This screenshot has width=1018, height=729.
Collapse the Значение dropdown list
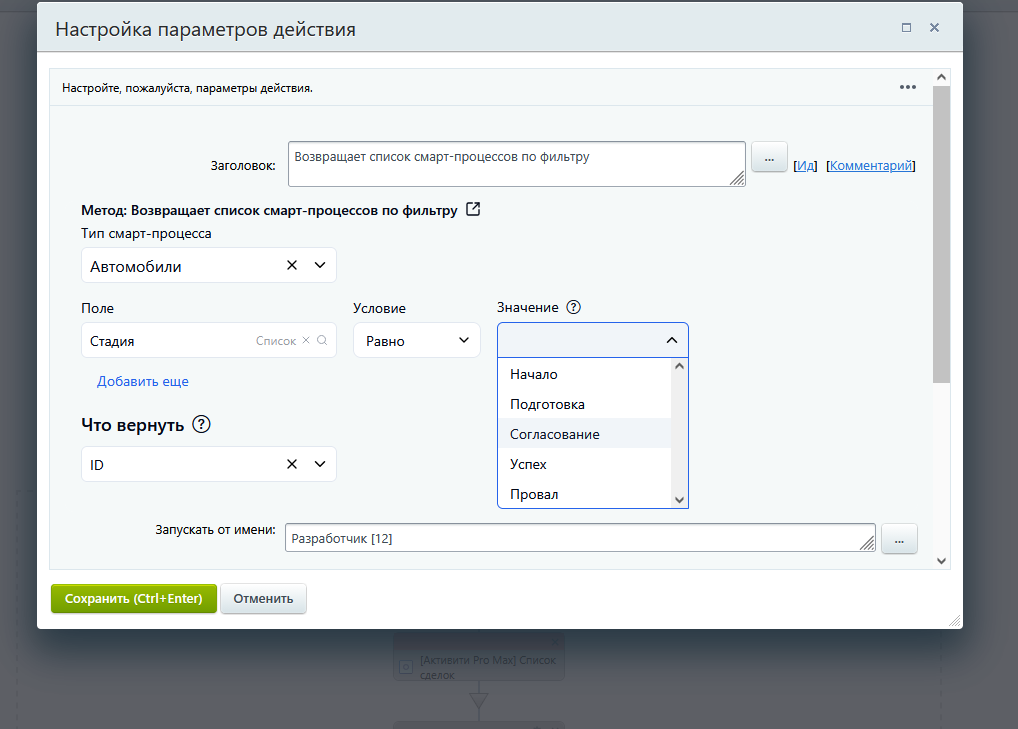point(671,340)
